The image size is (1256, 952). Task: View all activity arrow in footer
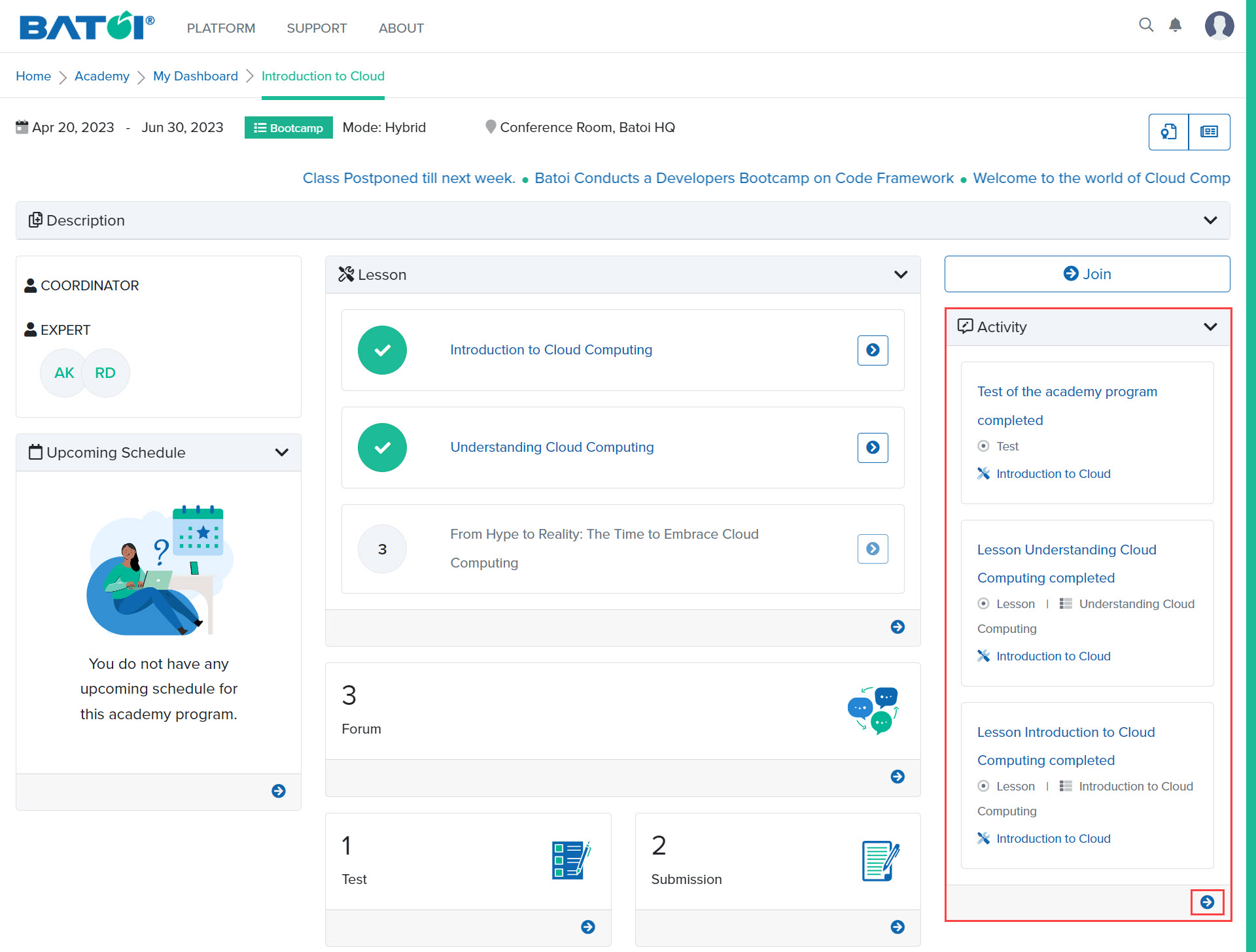1207,902
